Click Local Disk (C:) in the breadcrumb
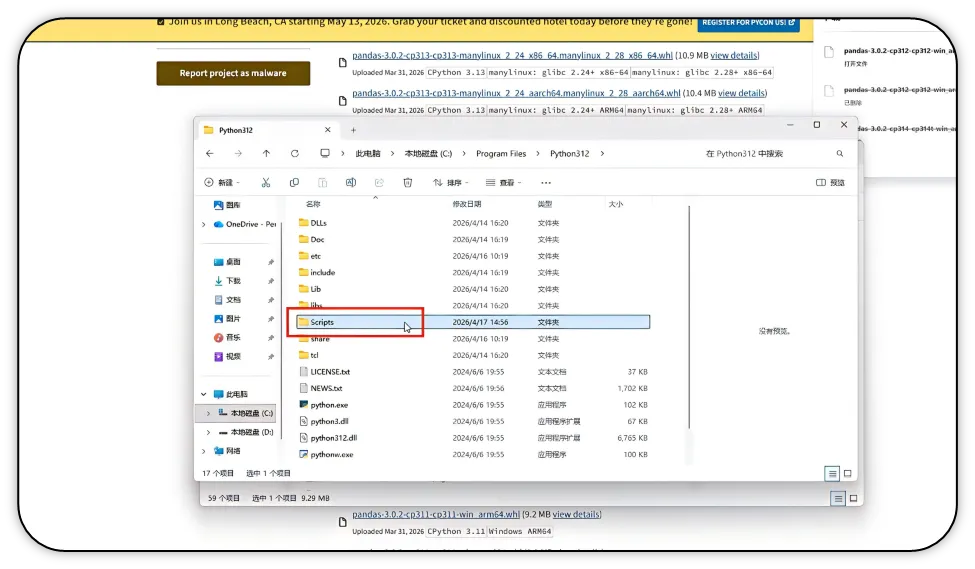This screenshot has height=569, width=975. [x=428, y=154]
